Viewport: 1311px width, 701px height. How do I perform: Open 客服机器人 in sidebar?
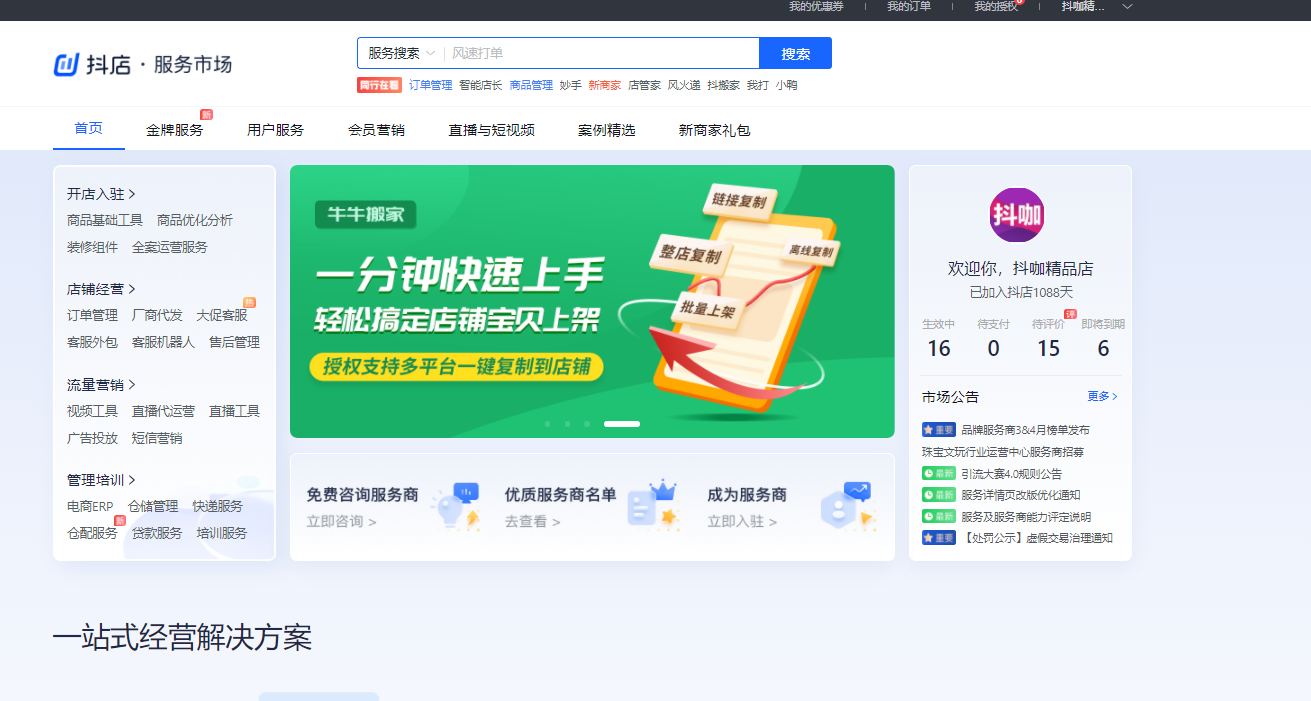[x=163, y=342]
